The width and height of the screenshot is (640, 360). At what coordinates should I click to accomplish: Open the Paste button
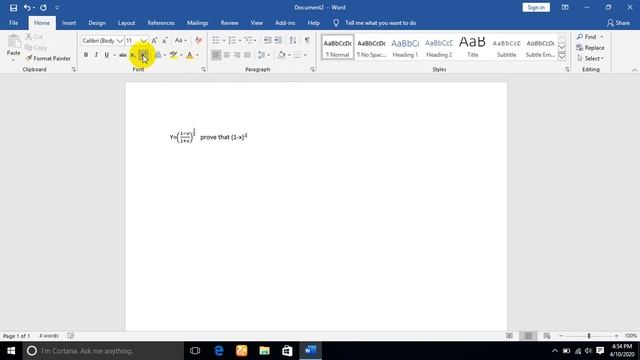tap(13, 48)
